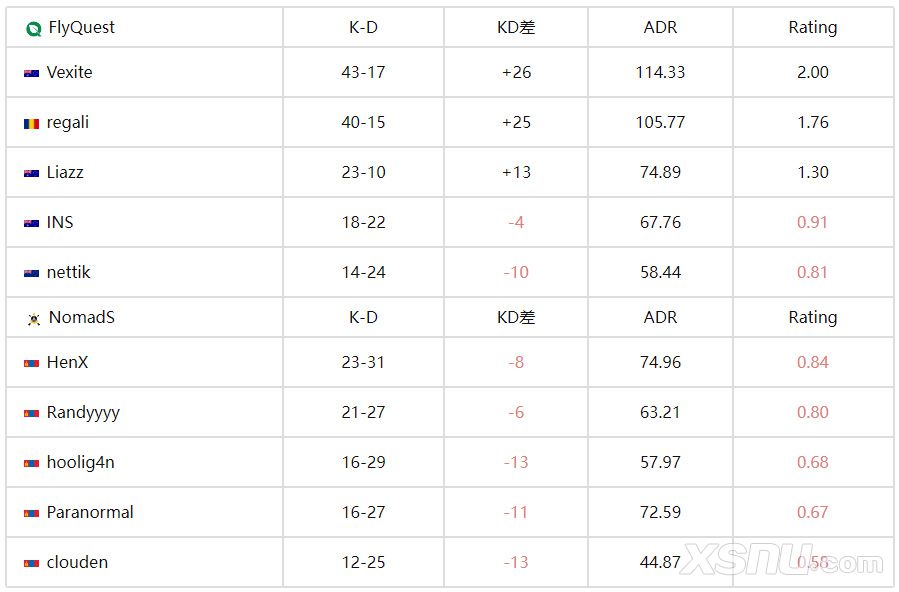Select player name Vexite
This screenshot has height=592, width=899.
tap(69, 72)
